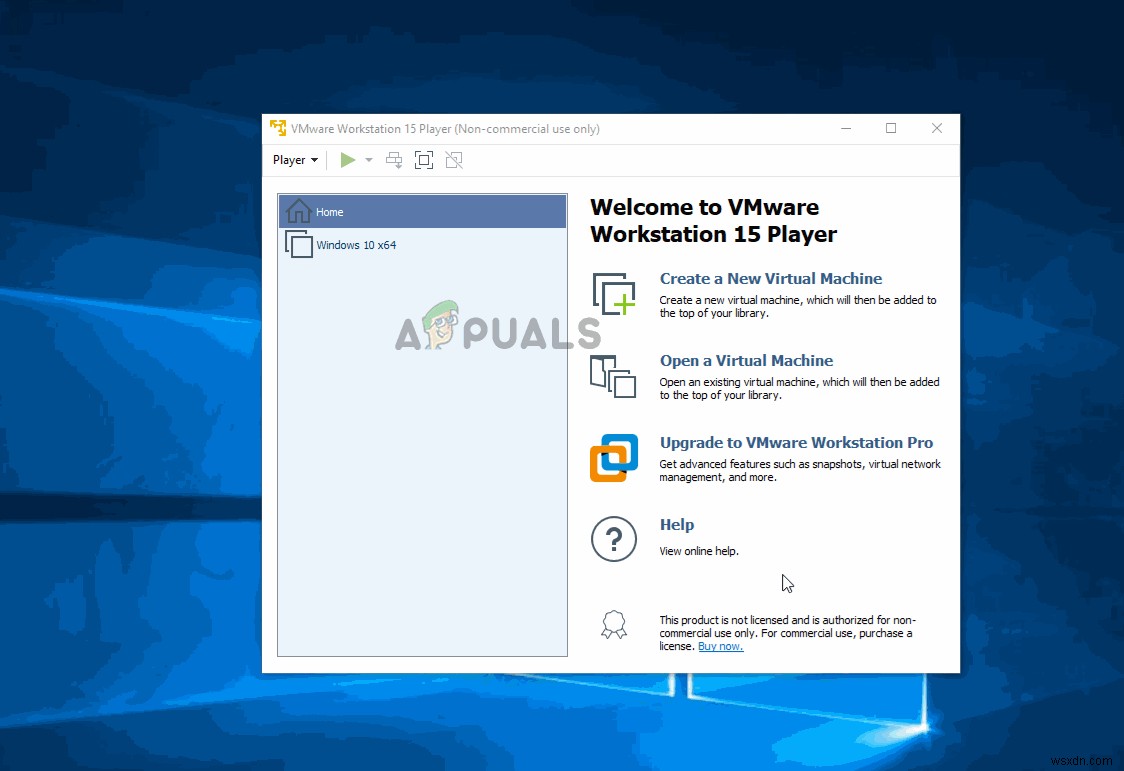Click the Open a Virtual Machine folder icon
Viewport: 1124px width, 771px height.
(614, 378)
